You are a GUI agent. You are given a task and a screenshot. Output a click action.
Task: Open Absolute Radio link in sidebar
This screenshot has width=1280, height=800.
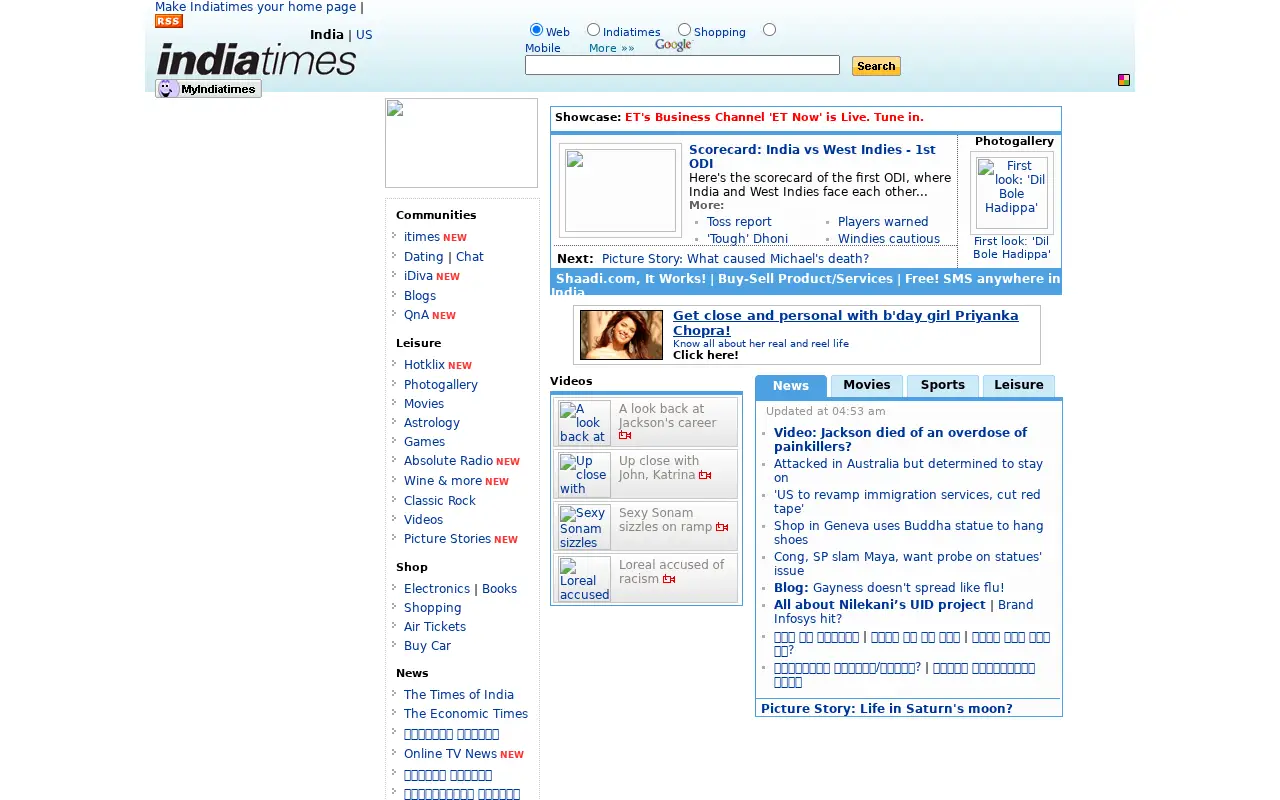448,461
